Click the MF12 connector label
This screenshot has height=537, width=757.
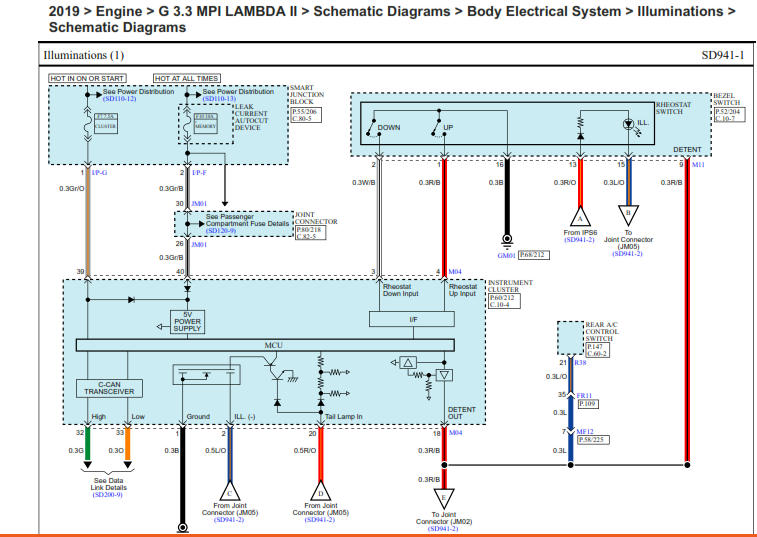coord(585,432)
